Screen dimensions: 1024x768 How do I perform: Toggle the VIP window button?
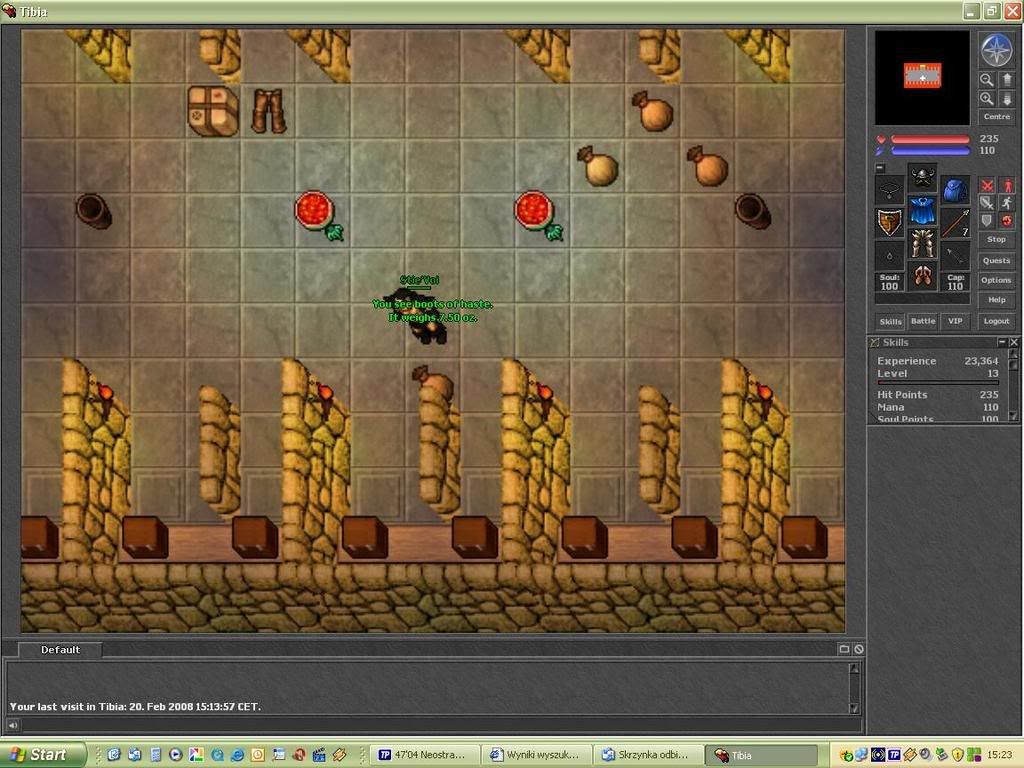click(x=955, y=321)
